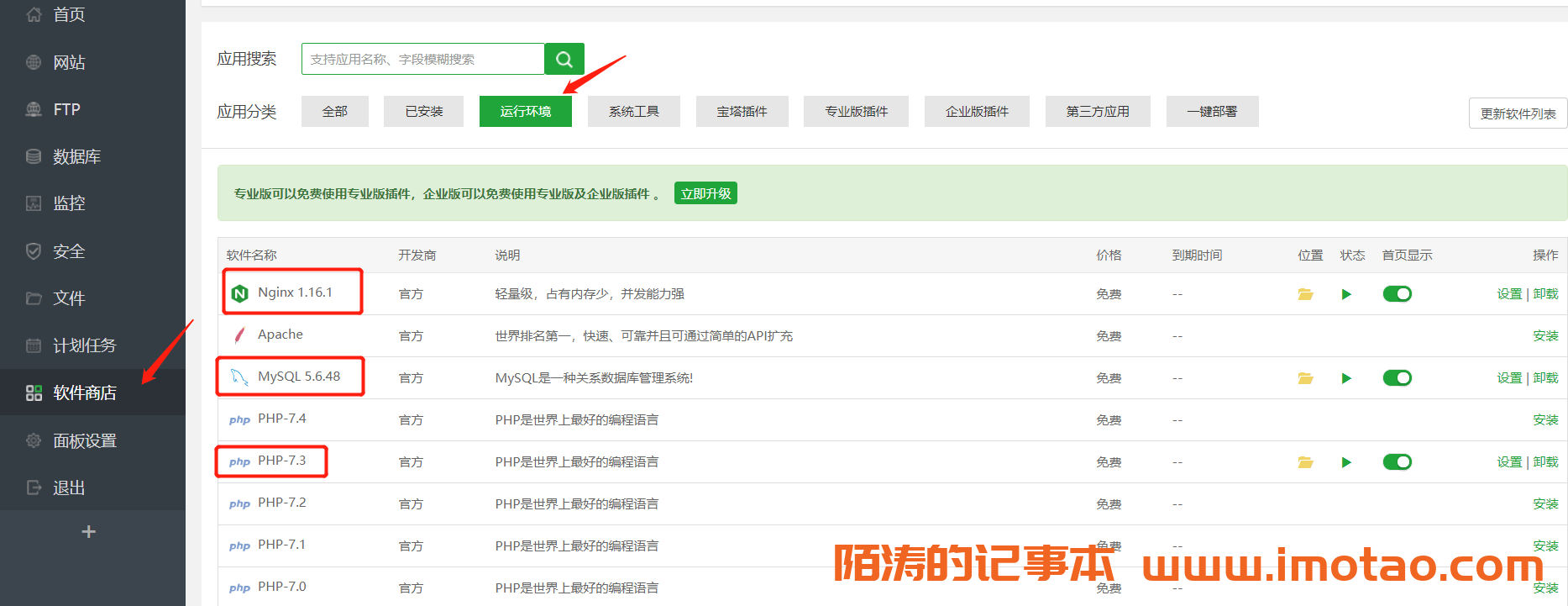Click MySQL running status play icon
Screen dimensions: 1568x606
(1347, 378)
